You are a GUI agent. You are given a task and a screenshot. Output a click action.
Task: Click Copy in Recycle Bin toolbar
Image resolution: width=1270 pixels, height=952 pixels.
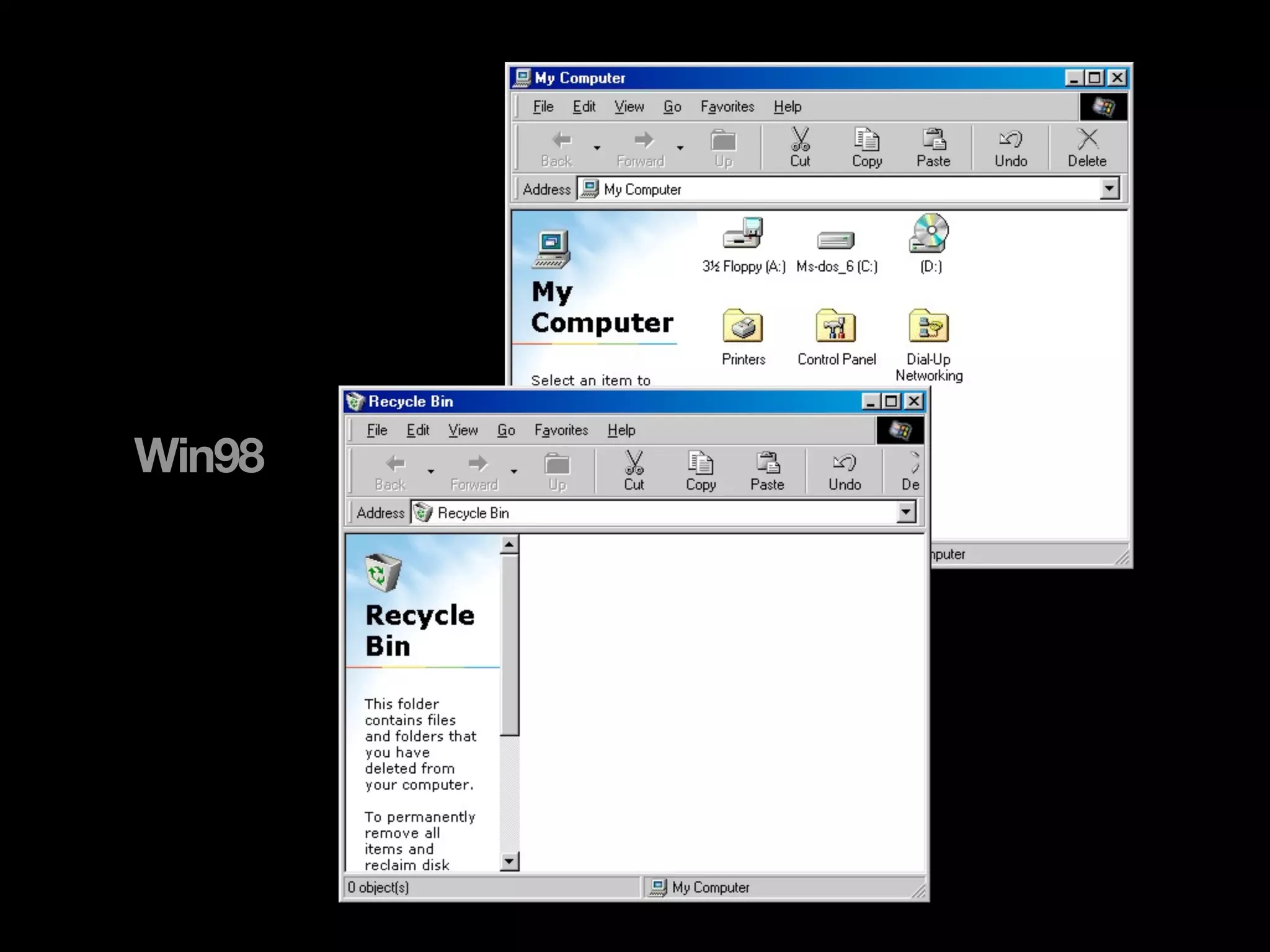point(701,471)
